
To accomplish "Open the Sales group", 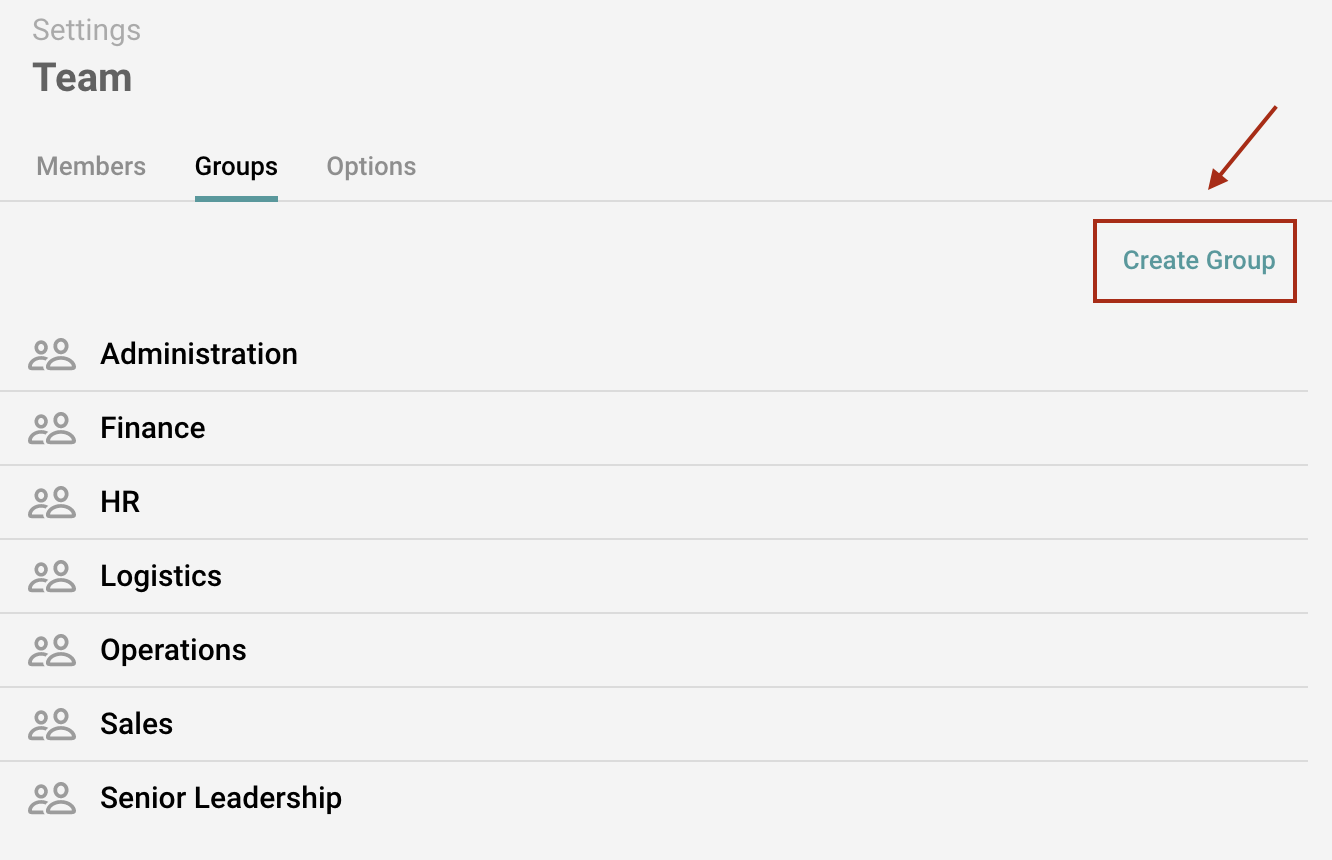I will point(137,724).
